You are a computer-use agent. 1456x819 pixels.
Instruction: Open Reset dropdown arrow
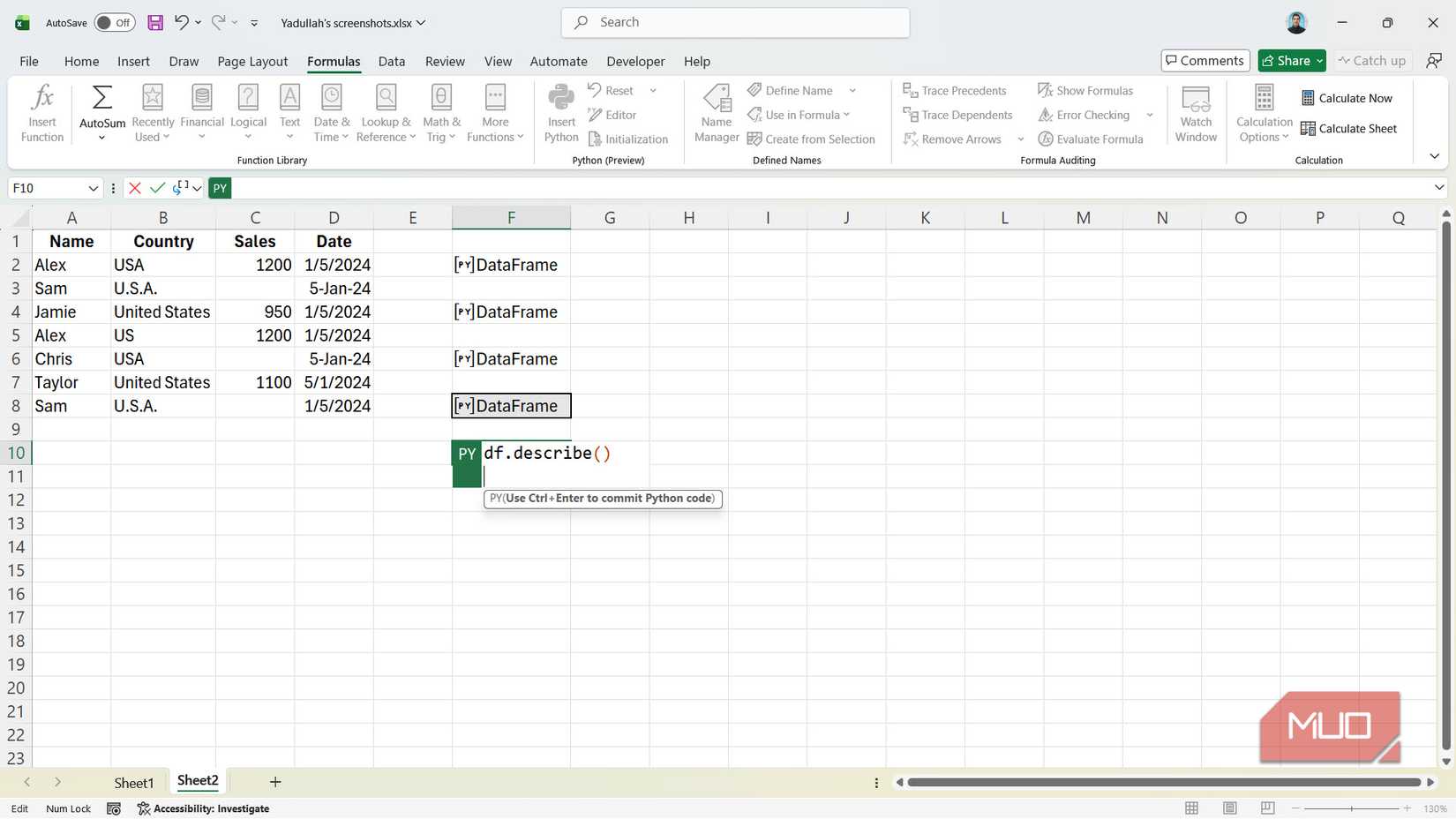[x=653, y=90]
